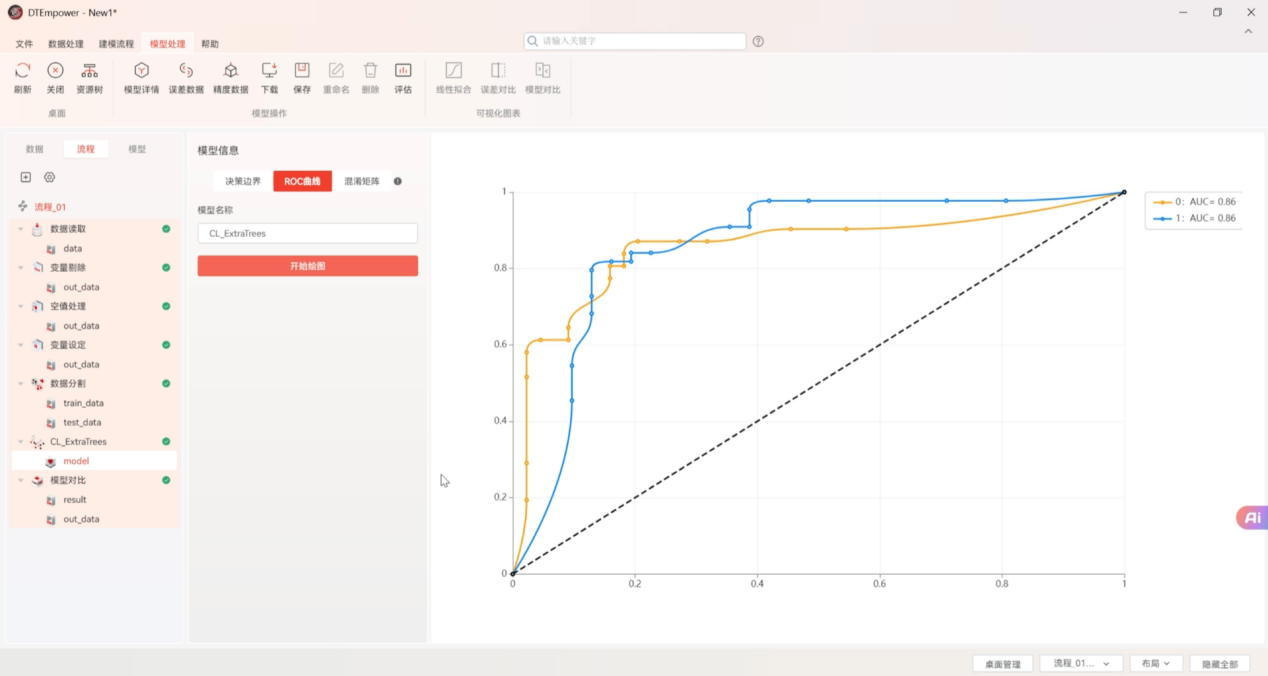Viewport: 1268px width, 676px height.
Task: Open 模型详情 model details
Action: click(141, 71)
